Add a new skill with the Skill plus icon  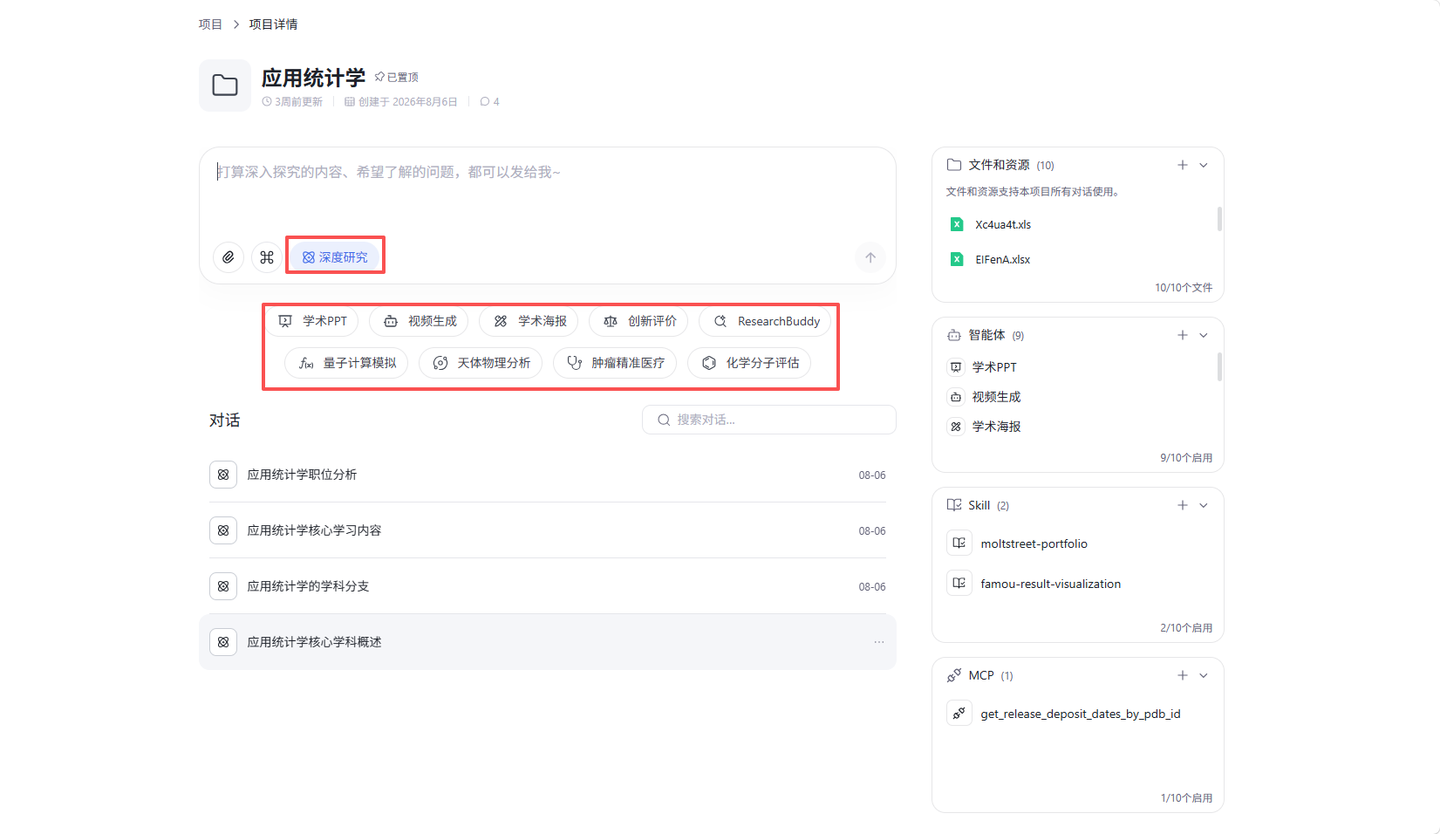coord(1182,505)
